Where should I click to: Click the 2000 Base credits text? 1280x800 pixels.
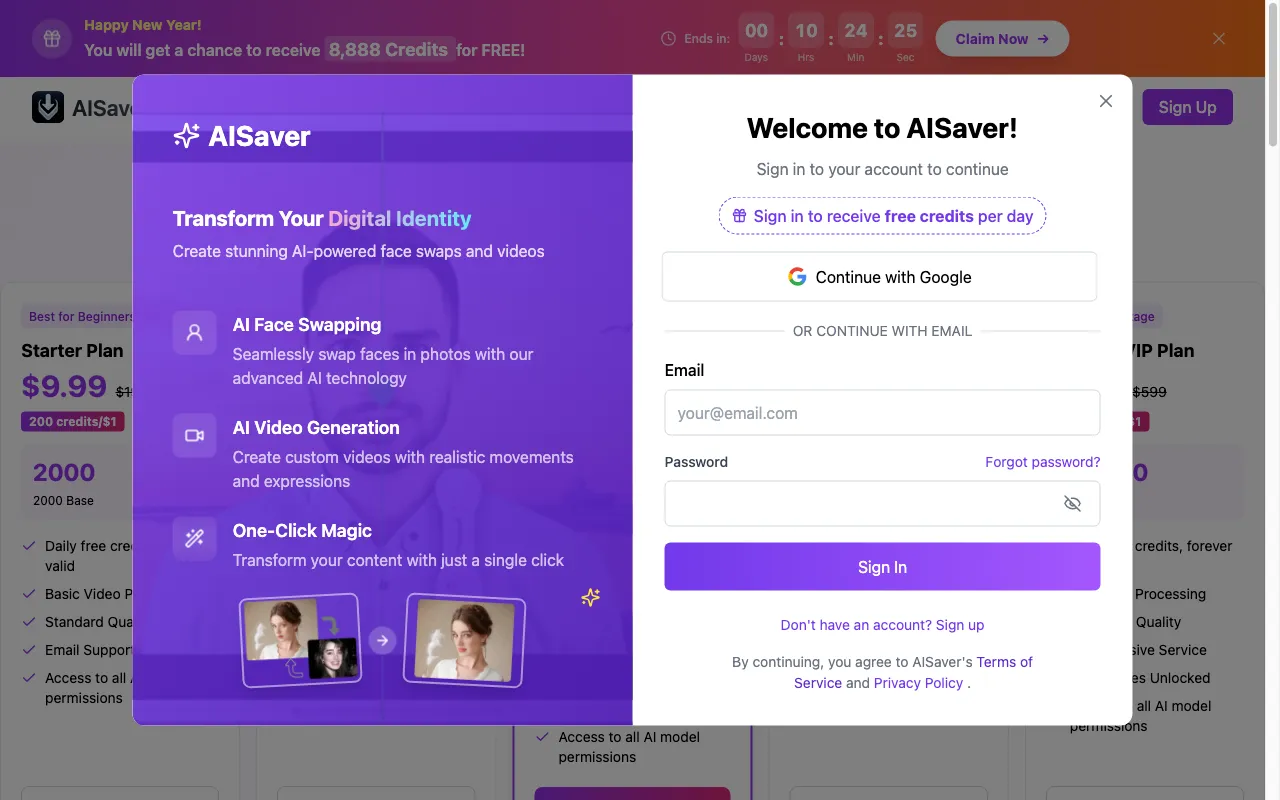(x=63, y=501)
